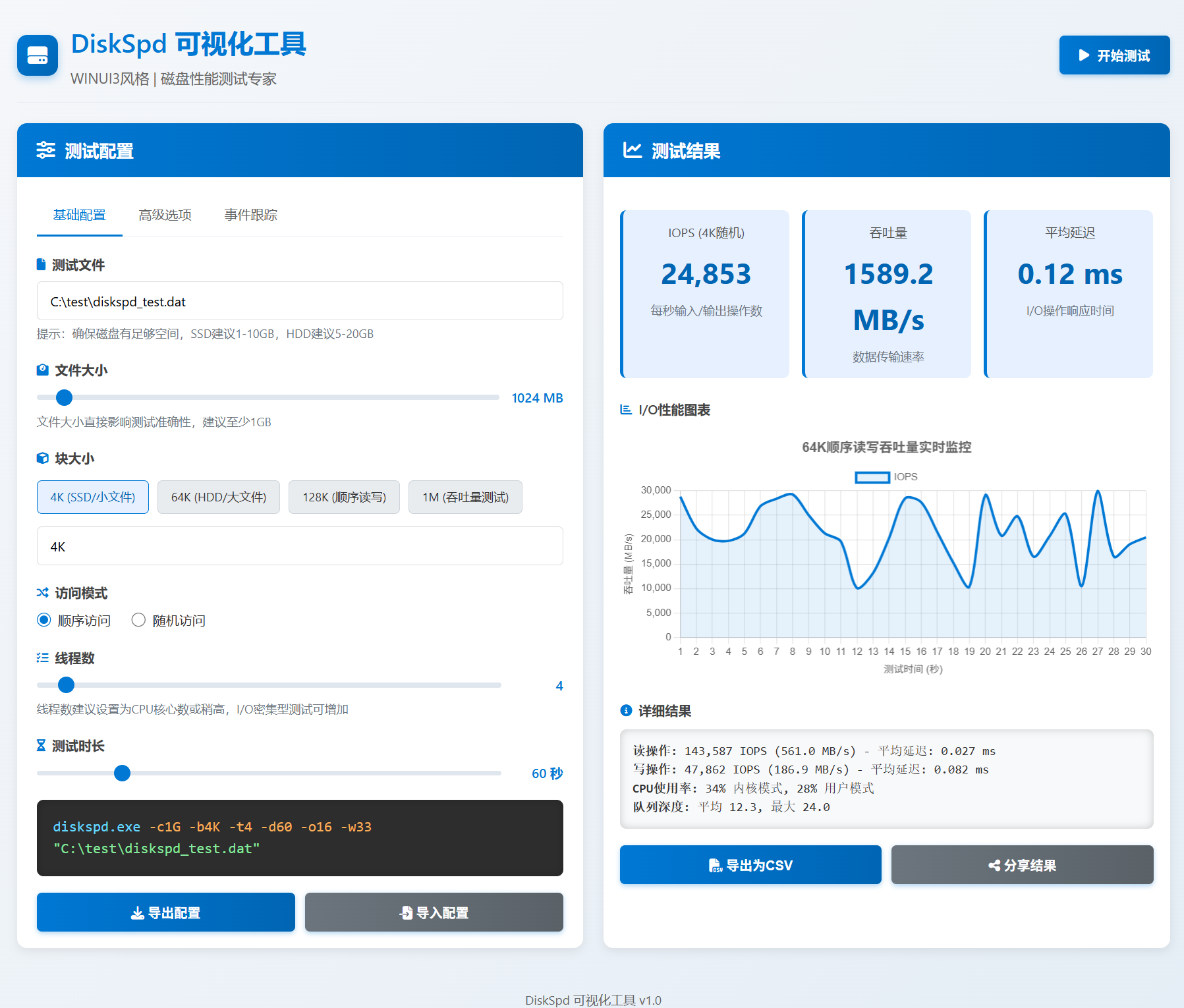The height and width of the screenshot is (1008, 1184).
Task: Export results with 导出为CSV button
Action: click(750, 865)
